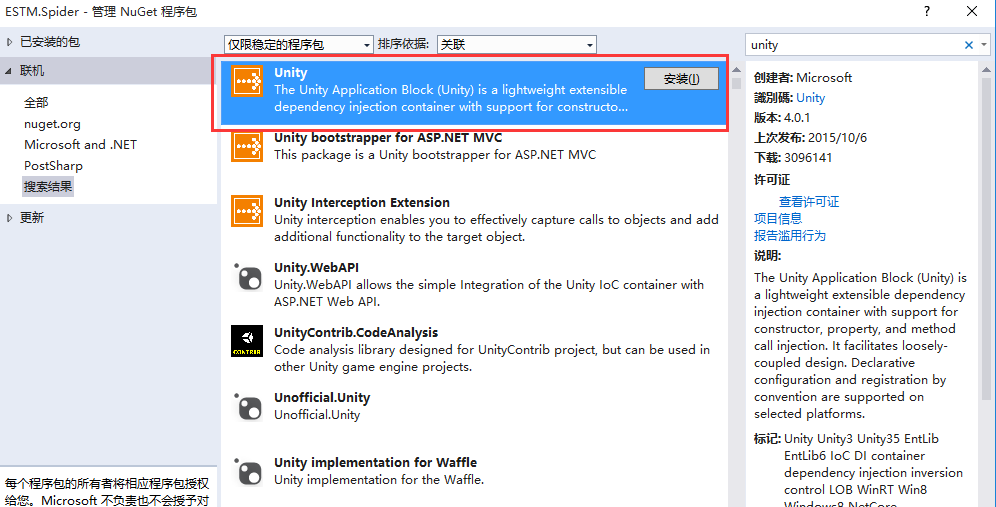Viewport: 996px width, 507px height.
Task: Click the Unity bootstrapper for ASP.NET MVC icon
Action: pos(247,146)
